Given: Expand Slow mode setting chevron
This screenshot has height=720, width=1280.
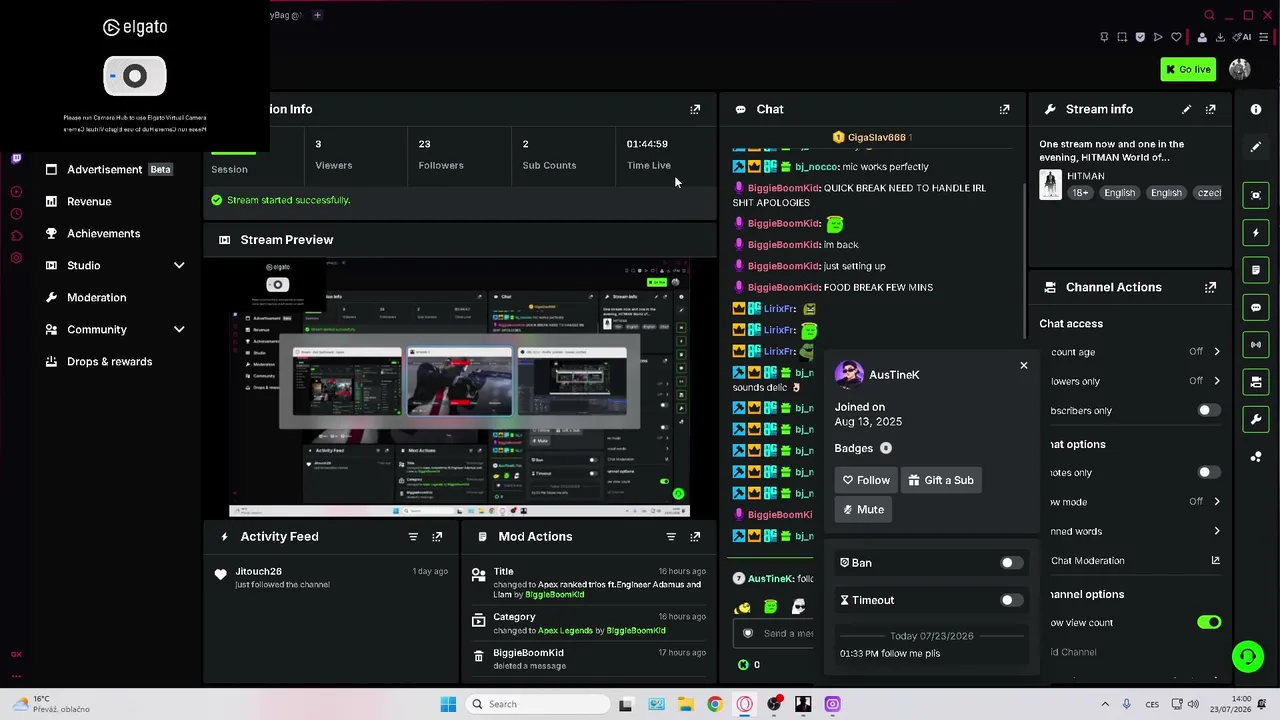Looking at the screenshot, I should pos(1217,502).
